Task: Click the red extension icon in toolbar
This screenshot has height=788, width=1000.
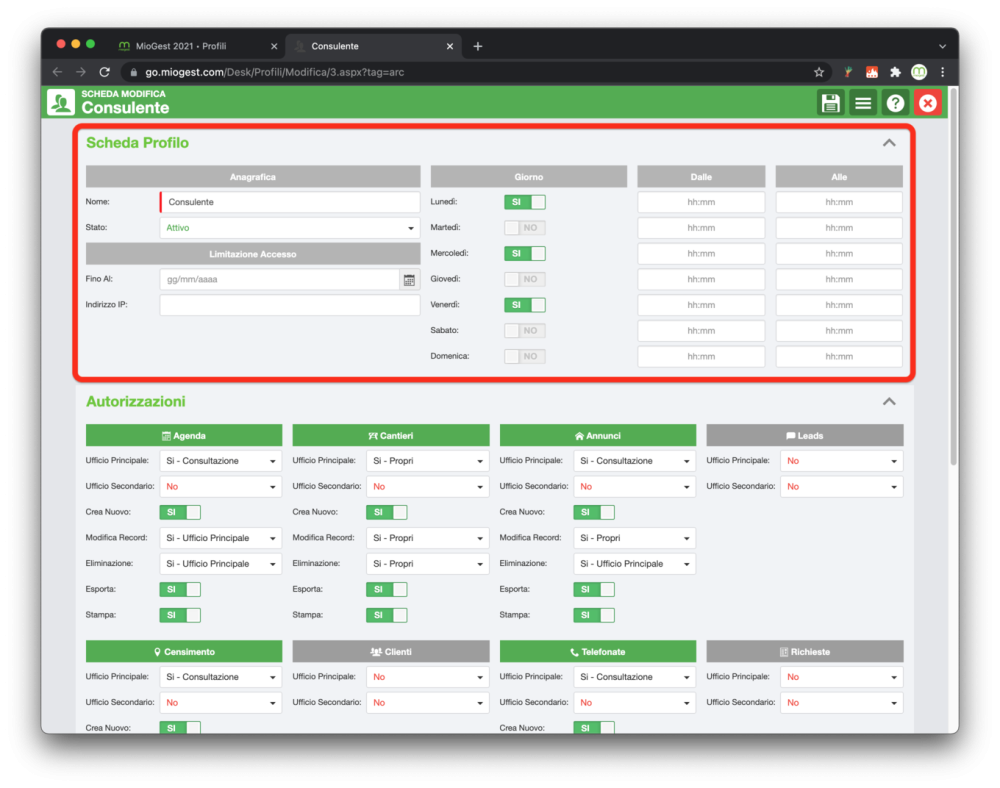Action: [x=872, y=72]
